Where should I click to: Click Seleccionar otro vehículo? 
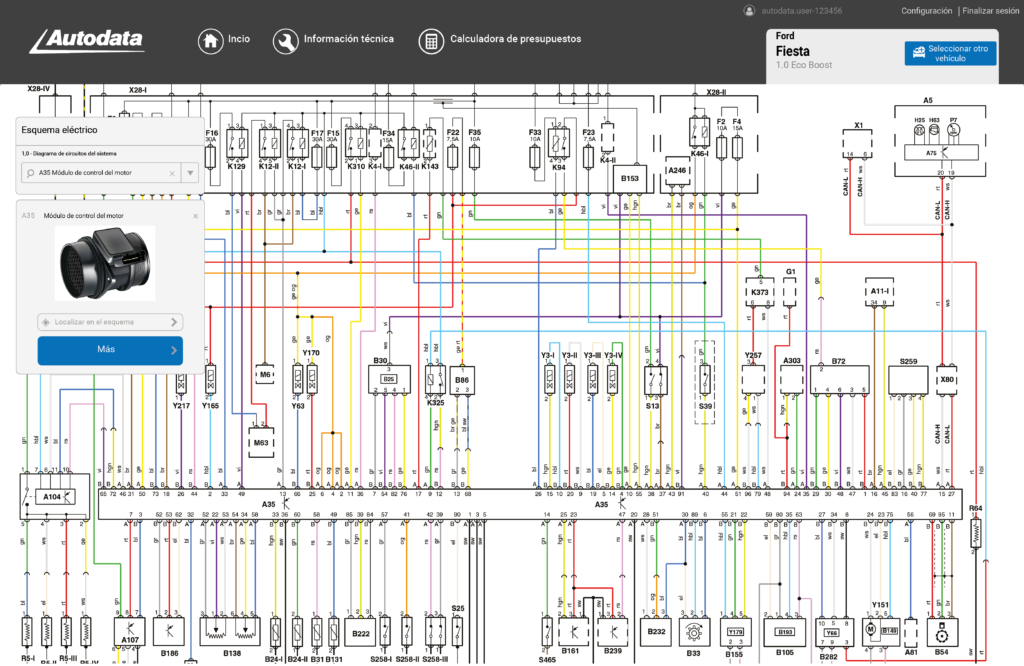949,54
